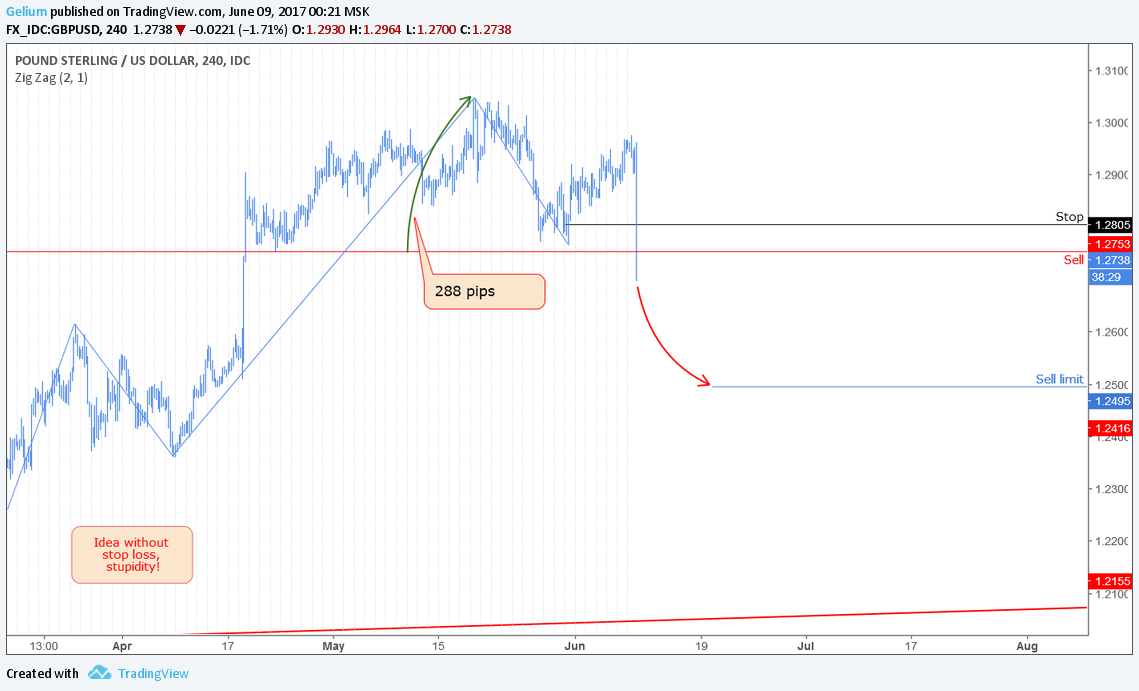Click the 1.2200 level on price axis
The image size is (1139, 691).
(x=1112, y=541)
